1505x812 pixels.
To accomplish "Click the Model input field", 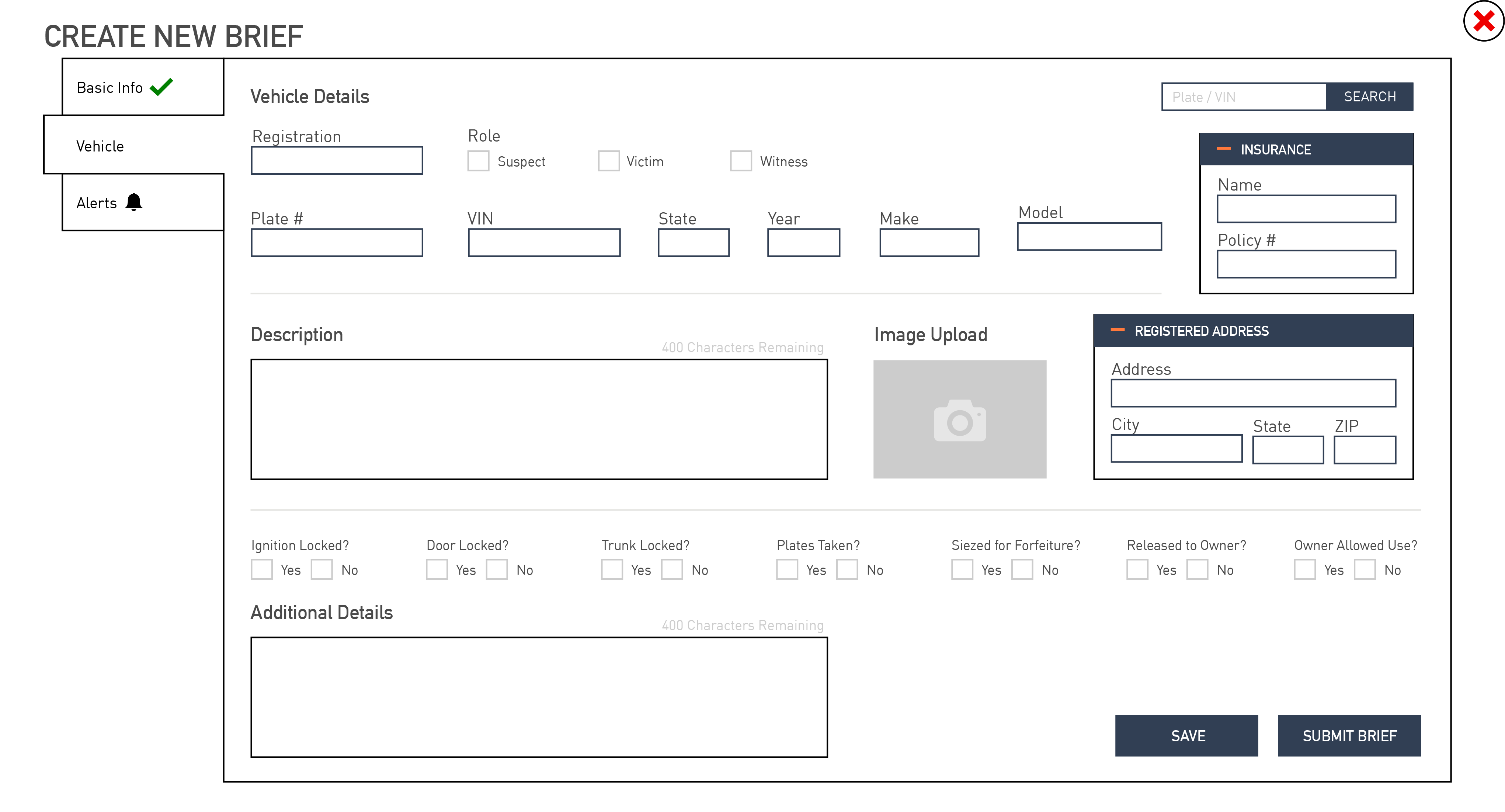I will tap(1089, 237).
